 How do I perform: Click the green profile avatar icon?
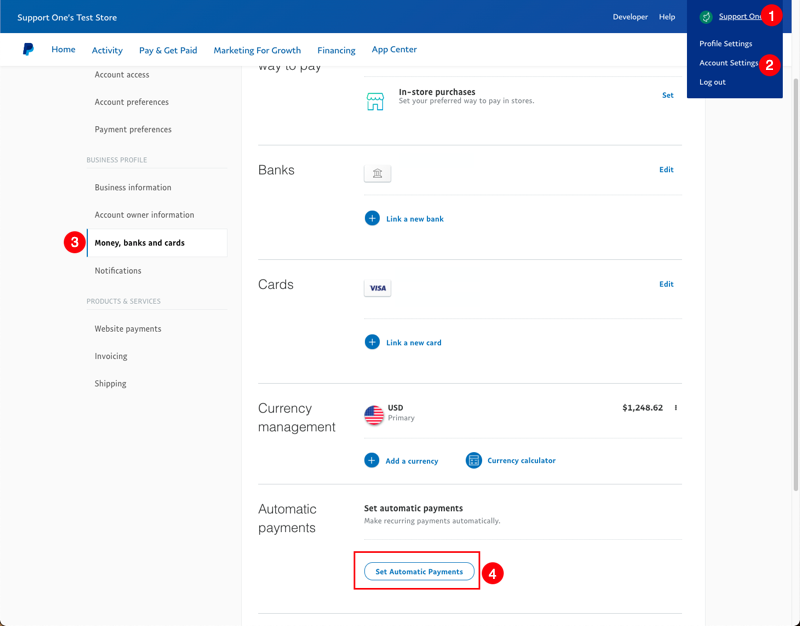click(x=706, y=17)
